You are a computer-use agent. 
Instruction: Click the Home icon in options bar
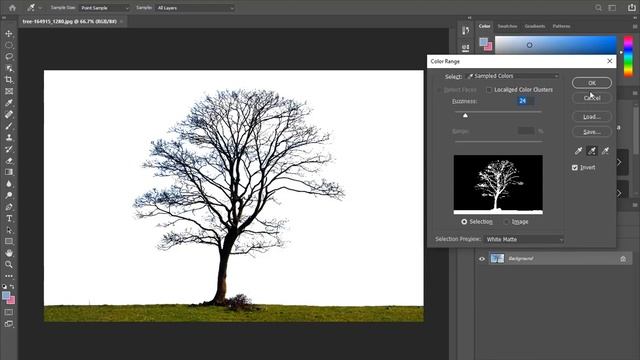(12, 8)
